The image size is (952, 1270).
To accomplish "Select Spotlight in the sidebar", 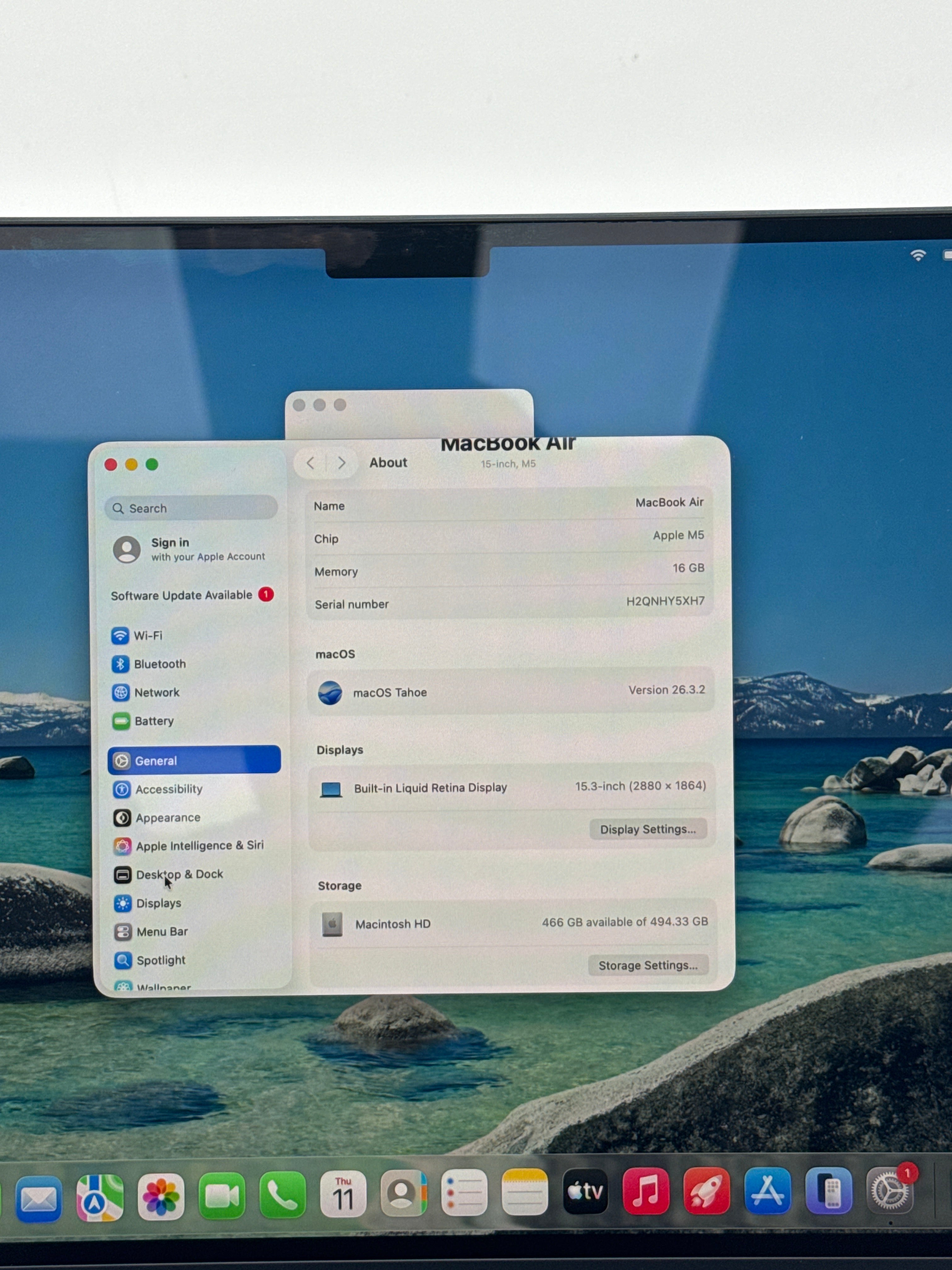I will pyautogui.click(x=196, y=960).
